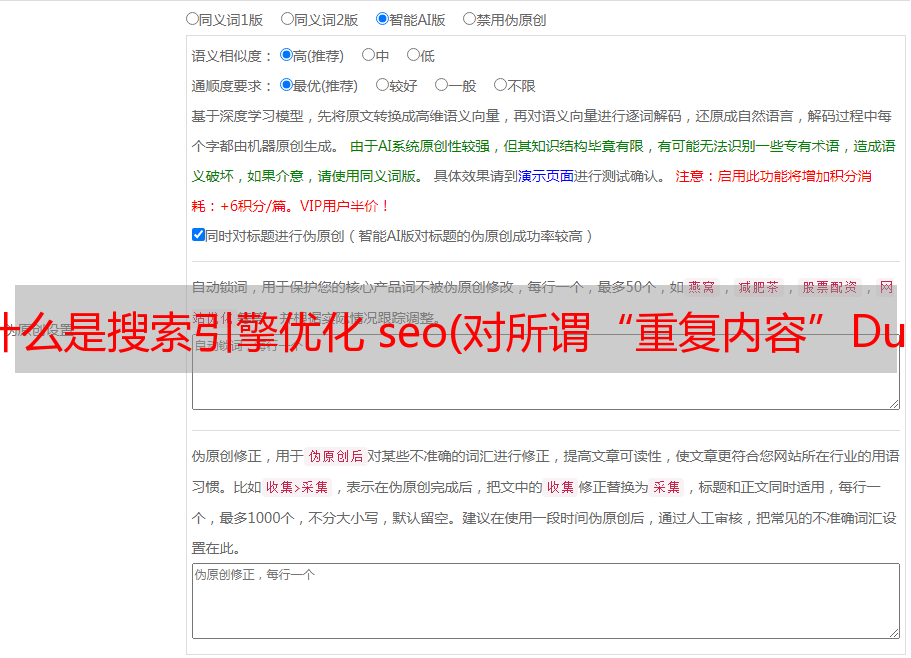Click the 伪原创后 highlighted tag
This screenshot has width=911, height=658.
point(336,456)
